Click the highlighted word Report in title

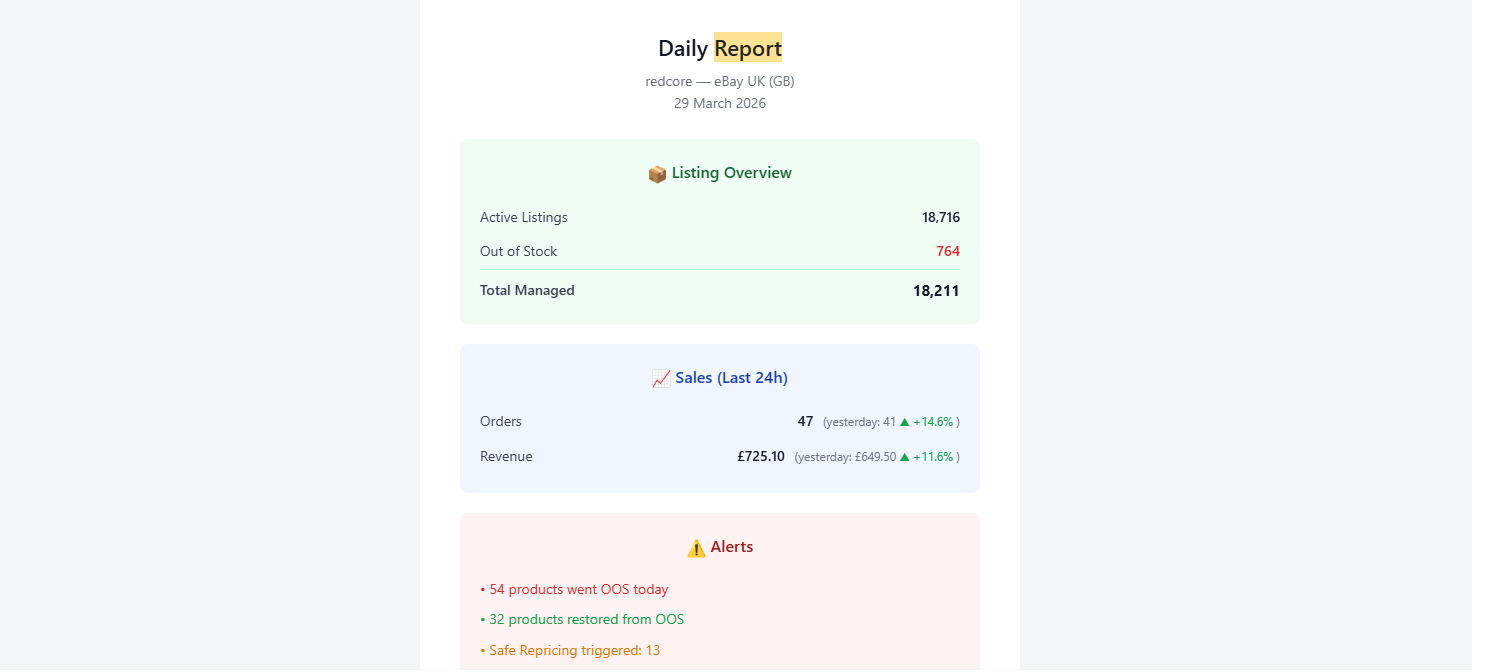[748, 48]
